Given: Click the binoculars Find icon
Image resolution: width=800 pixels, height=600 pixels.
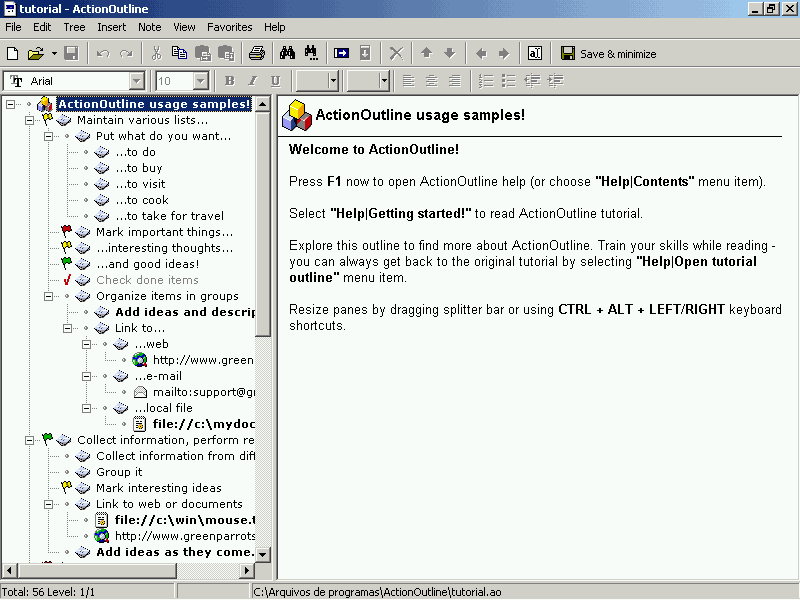Looking at the screenshot, I should coord(288,53).
